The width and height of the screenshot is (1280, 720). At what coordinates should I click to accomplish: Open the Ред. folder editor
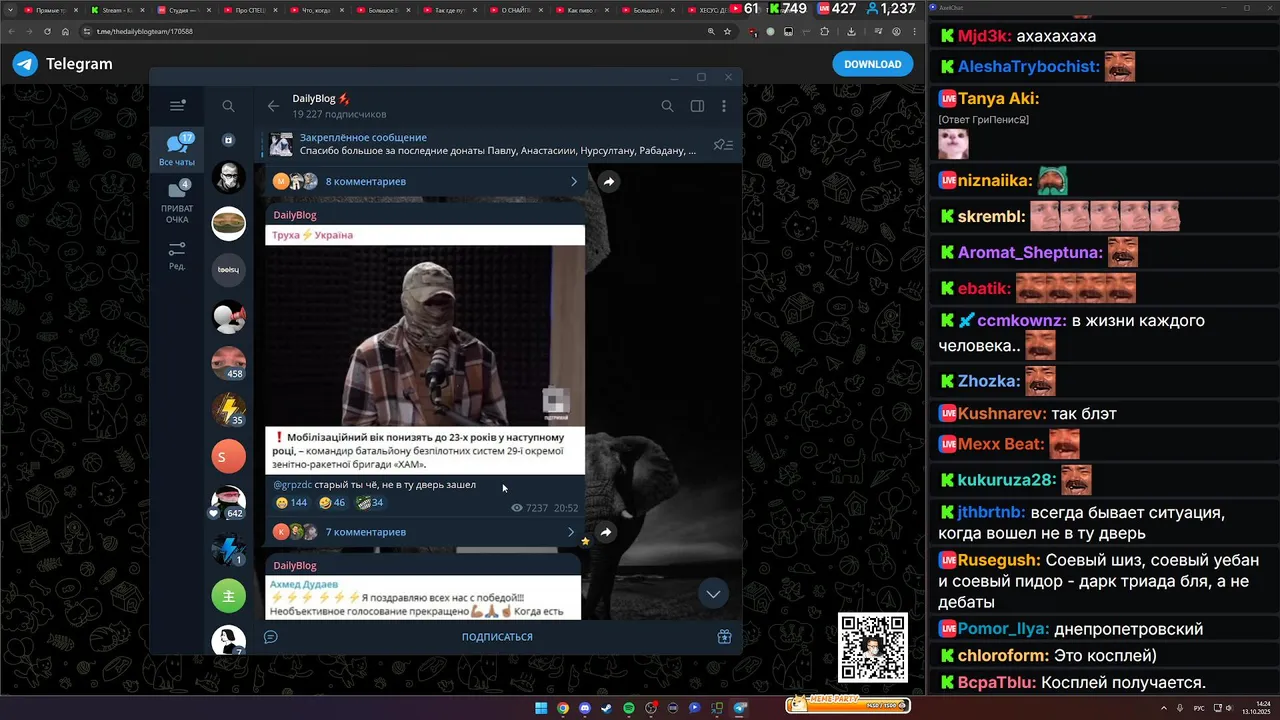(x=177, y=256)
